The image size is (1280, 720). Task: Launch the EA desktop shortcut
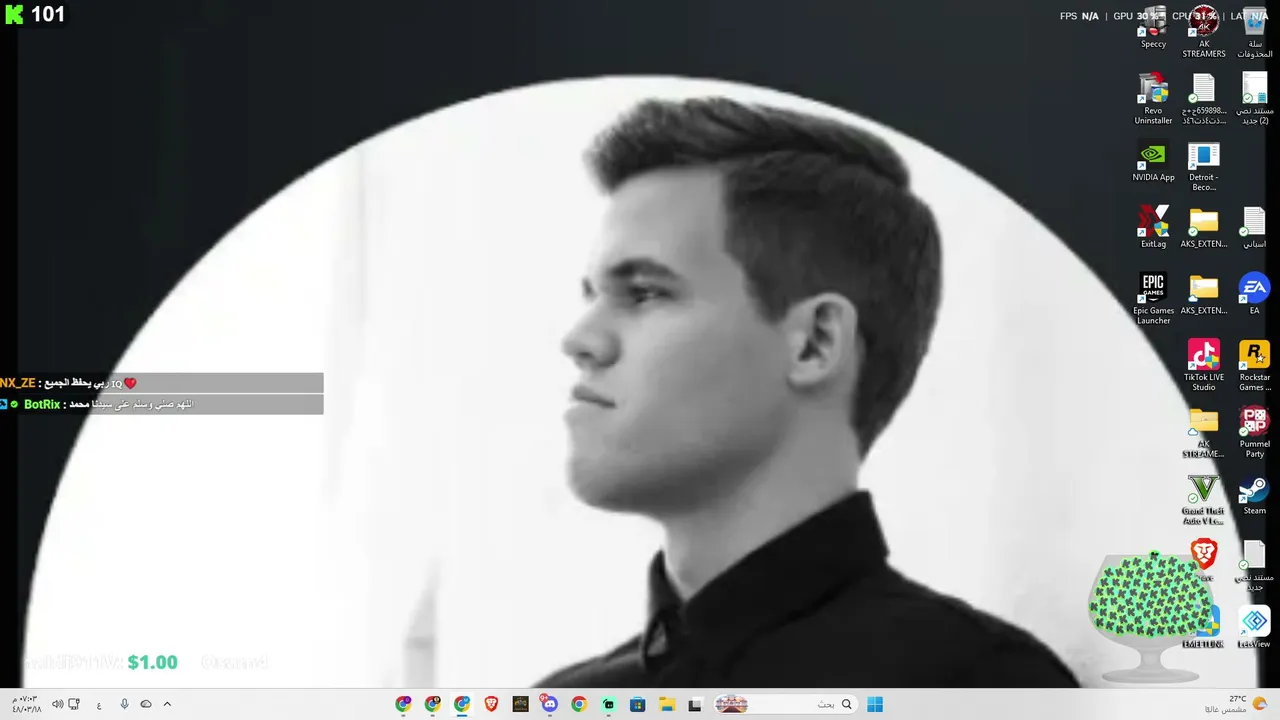tap(1254, 295)
